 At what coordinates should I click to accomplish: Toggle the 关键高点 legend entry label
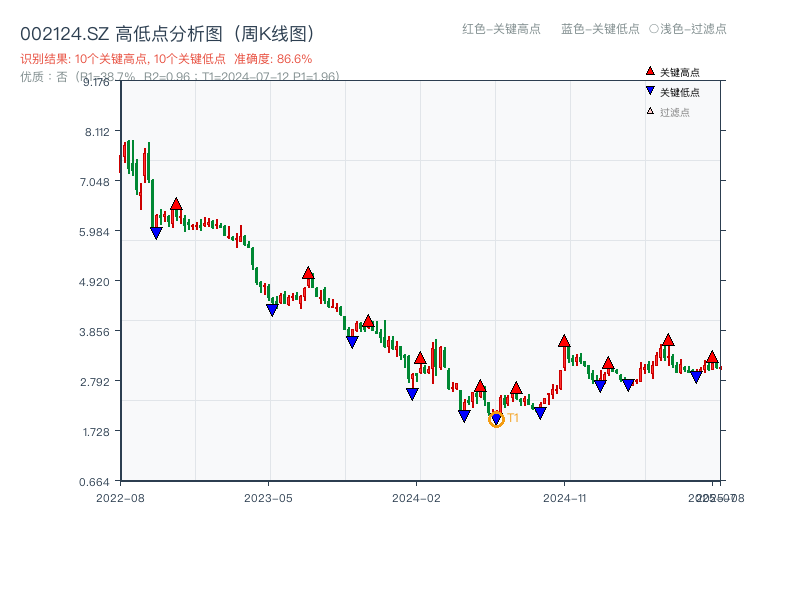[x=680, y=72]
